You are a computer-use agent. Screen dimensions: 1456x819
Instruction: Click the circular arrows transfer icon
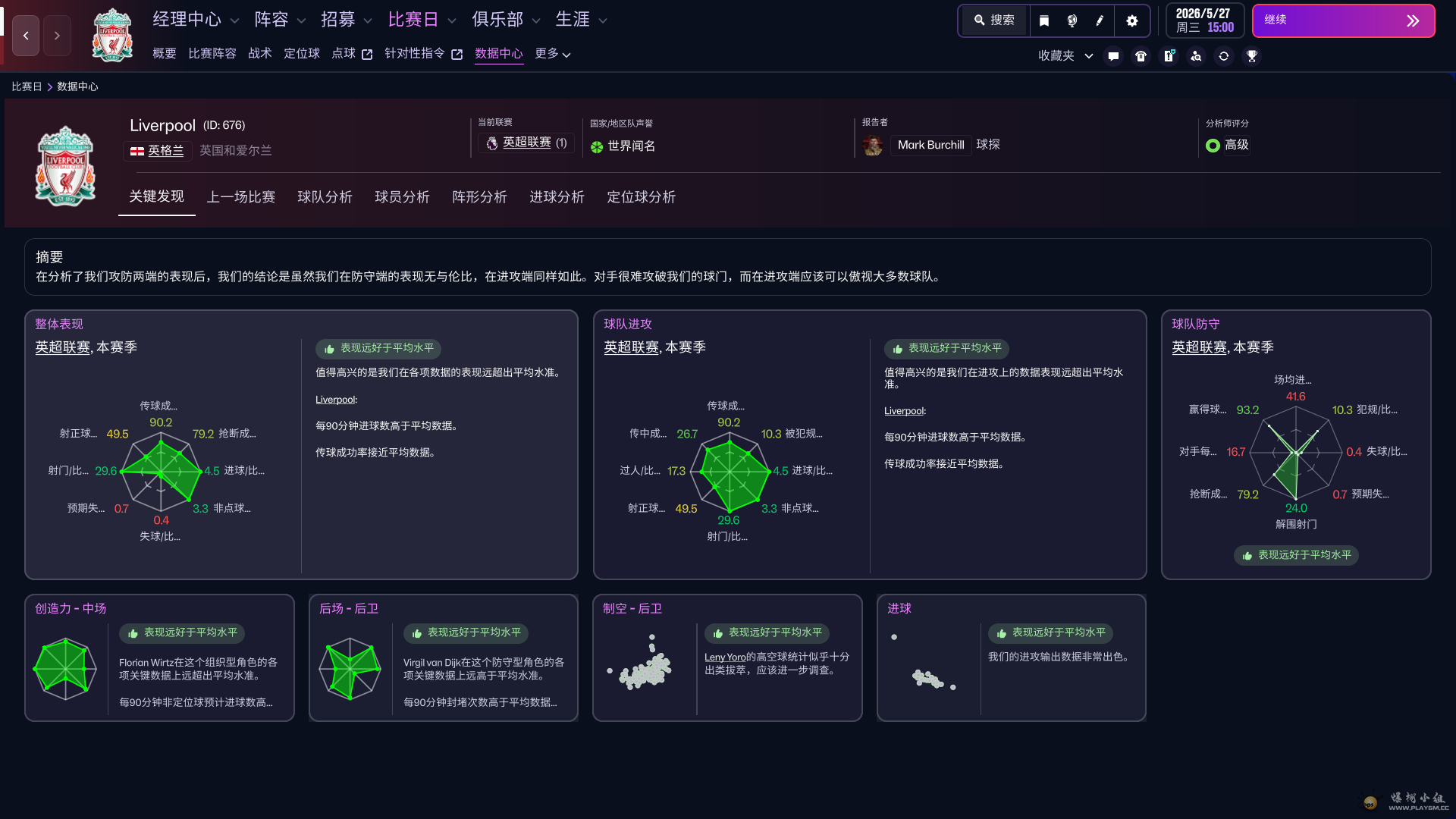(1224, 56)
